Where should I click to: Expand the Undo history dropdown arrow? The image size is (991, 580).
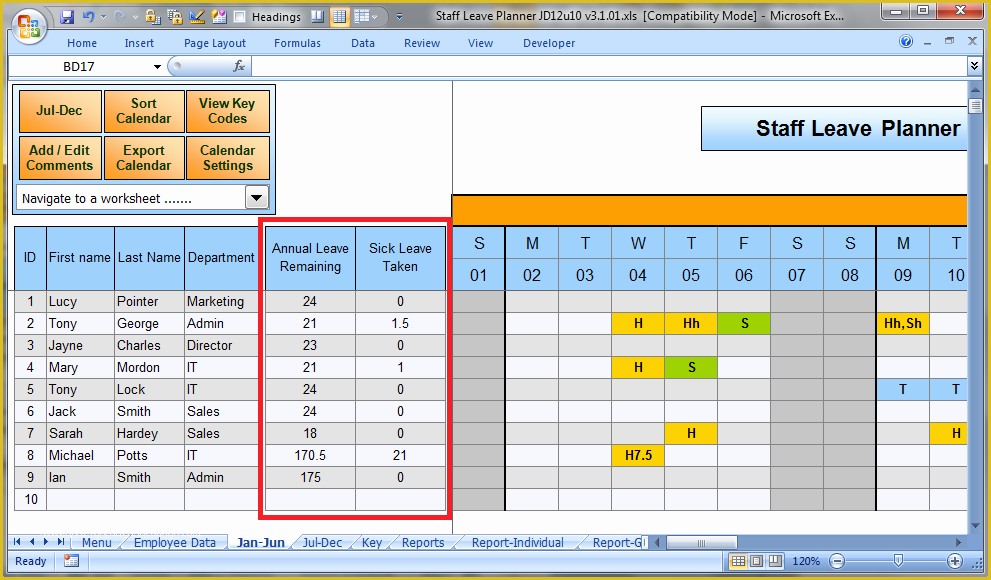[x=103, y=15]
